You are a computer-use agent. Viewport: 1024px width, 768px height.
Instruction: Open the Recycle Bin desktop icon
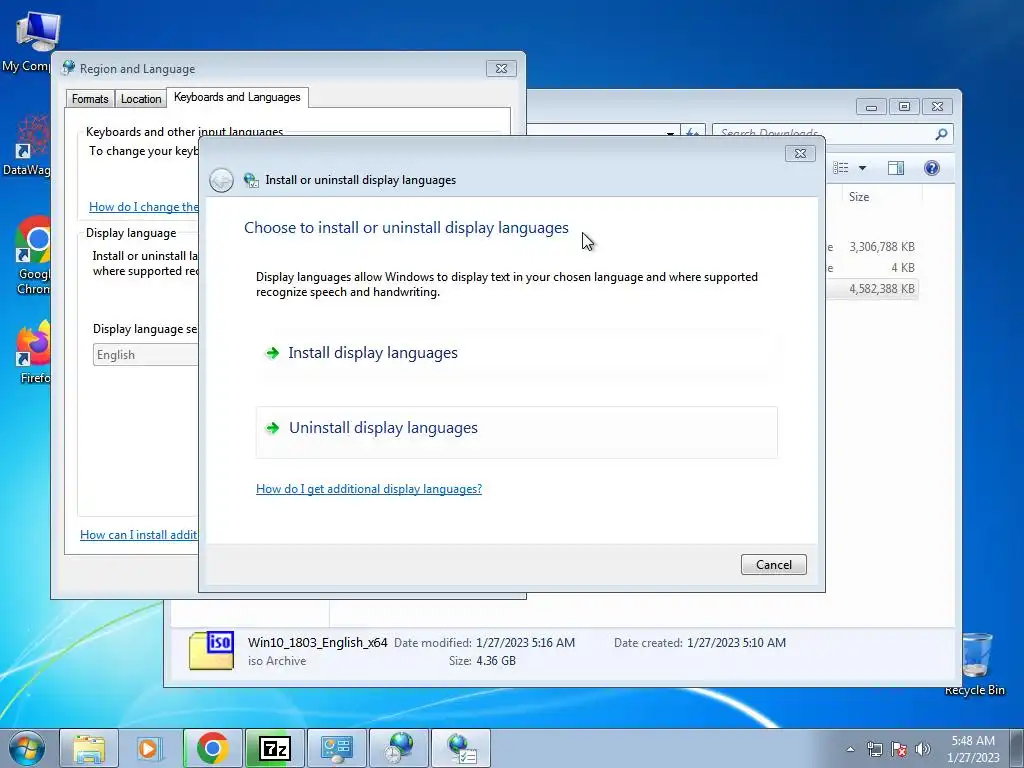975,664
